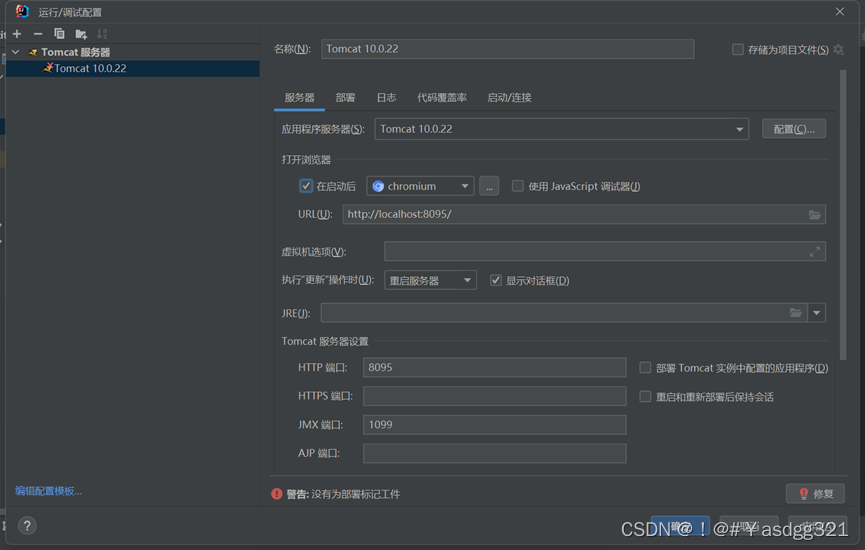Click the HTTPS 端口 input field
This screenshot has width=865, height=550.
(495, 396)
